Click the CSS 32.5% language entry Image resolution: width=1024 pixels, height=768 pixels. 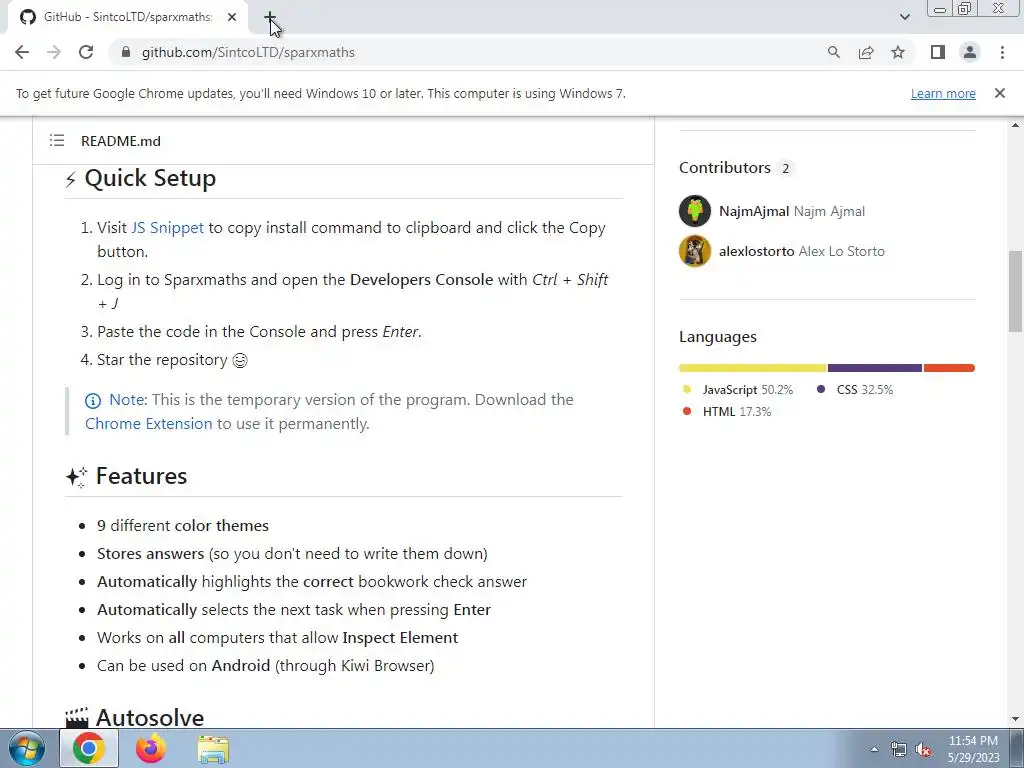[855, 390]
